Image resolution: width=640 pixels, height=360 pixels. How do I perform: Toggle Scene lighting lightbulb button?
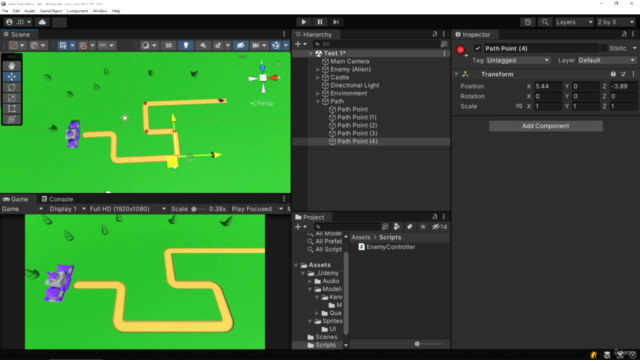[186, 45]
